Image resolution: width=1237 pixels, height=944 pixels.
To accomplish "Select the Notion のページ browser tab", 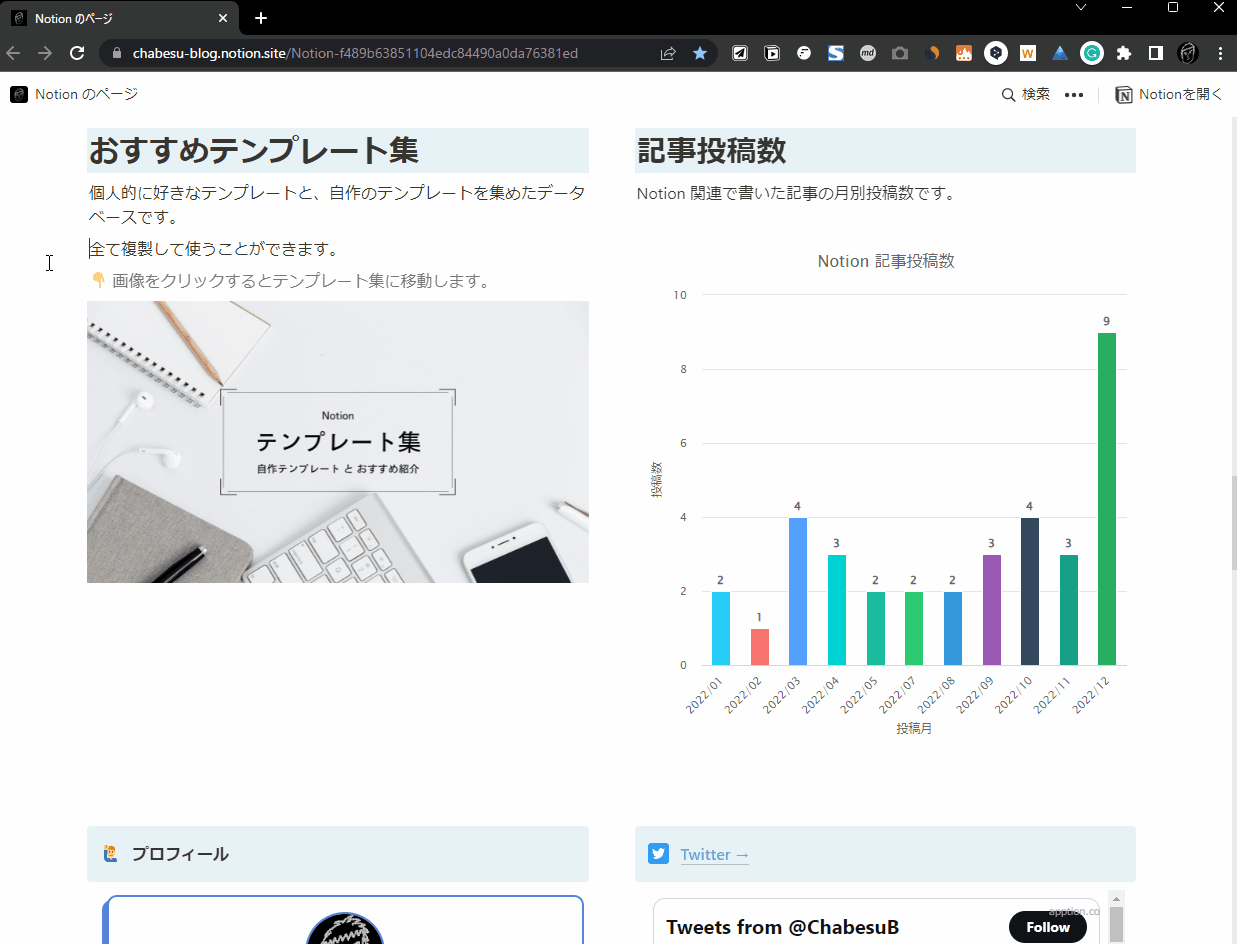I will tap(120, 19).
